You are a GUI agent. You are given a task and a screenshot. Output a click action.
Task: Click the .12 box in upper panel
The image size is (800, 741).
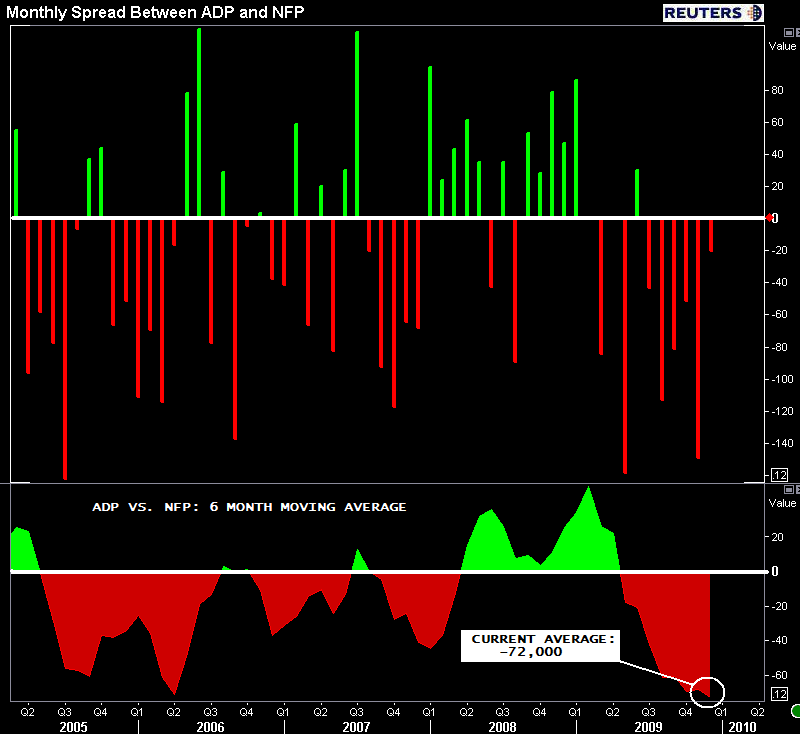point(779,474)
